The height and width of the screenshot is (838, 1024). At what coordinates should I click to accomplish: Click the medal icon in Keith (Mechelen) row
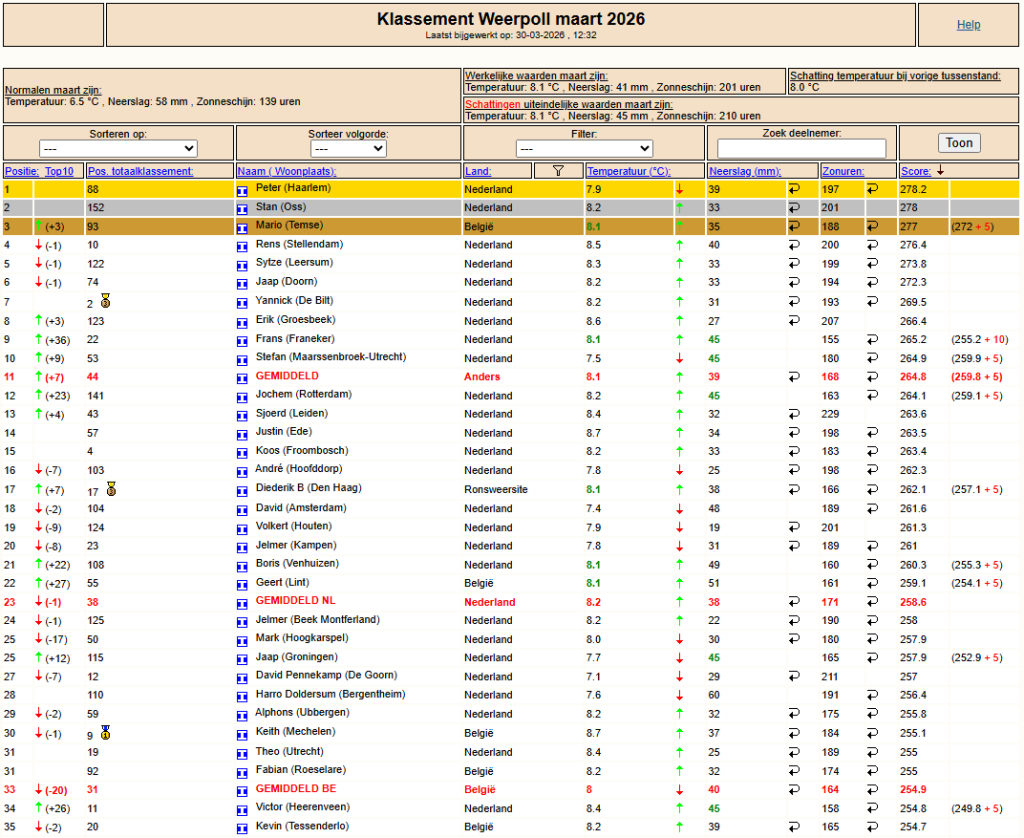(x=106, y=733)
